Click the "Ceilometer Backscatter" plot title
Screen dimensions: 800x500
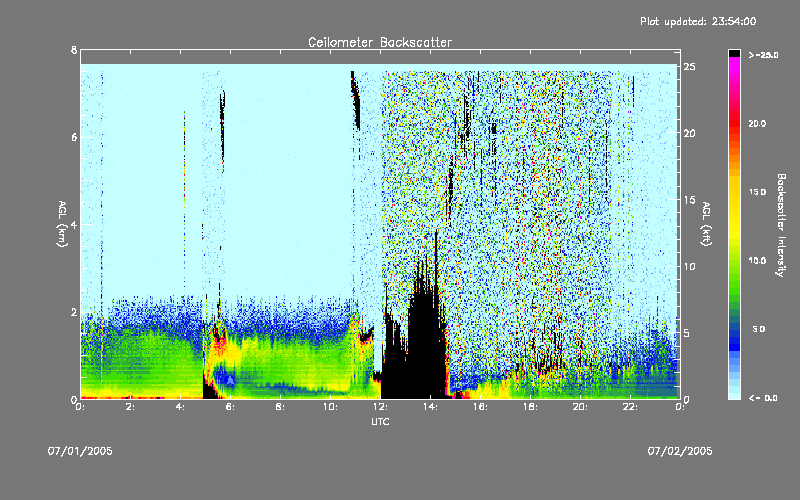[x=380, y=42]
